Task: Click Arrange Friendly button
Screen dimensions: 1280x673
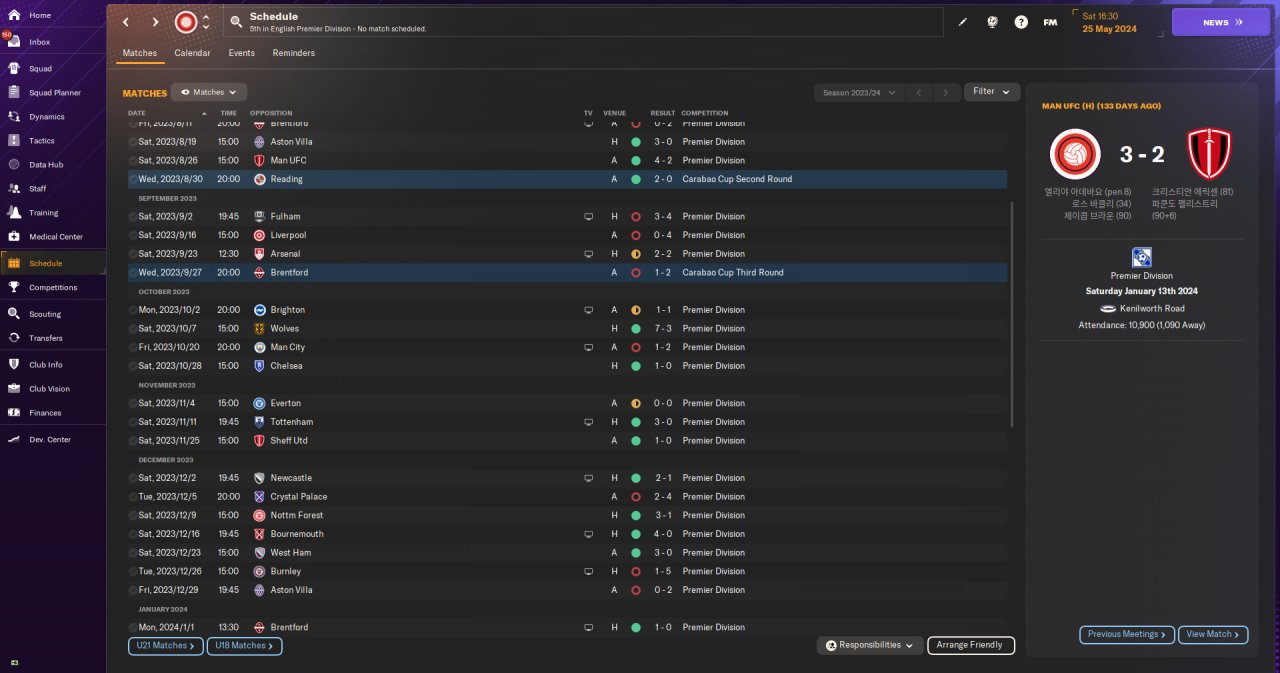Action: [971, 646]
